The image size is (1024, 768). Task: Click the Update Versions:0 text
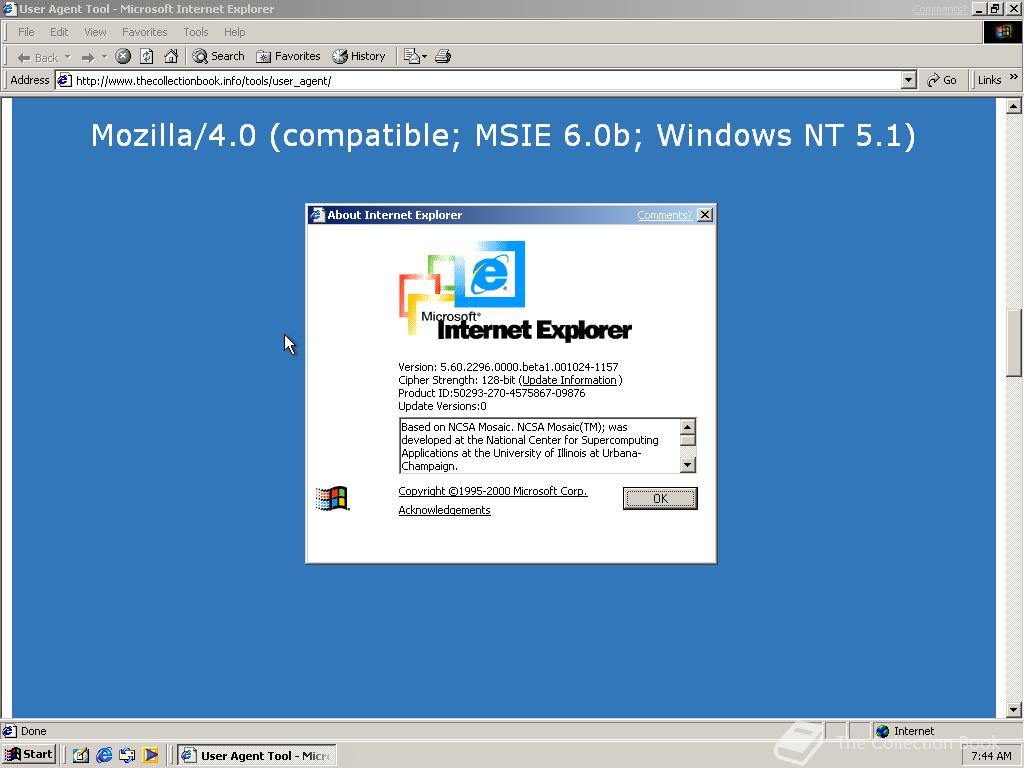pos(442,406)
